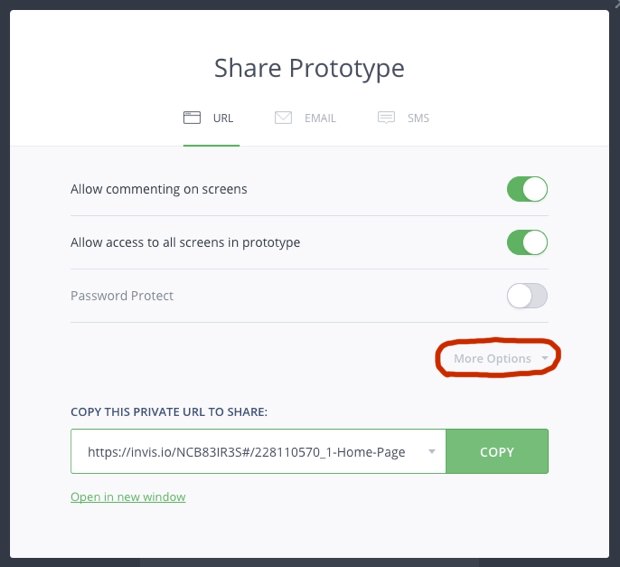
Task: Click the small arrow next to More Options
Action: (545, 358)
